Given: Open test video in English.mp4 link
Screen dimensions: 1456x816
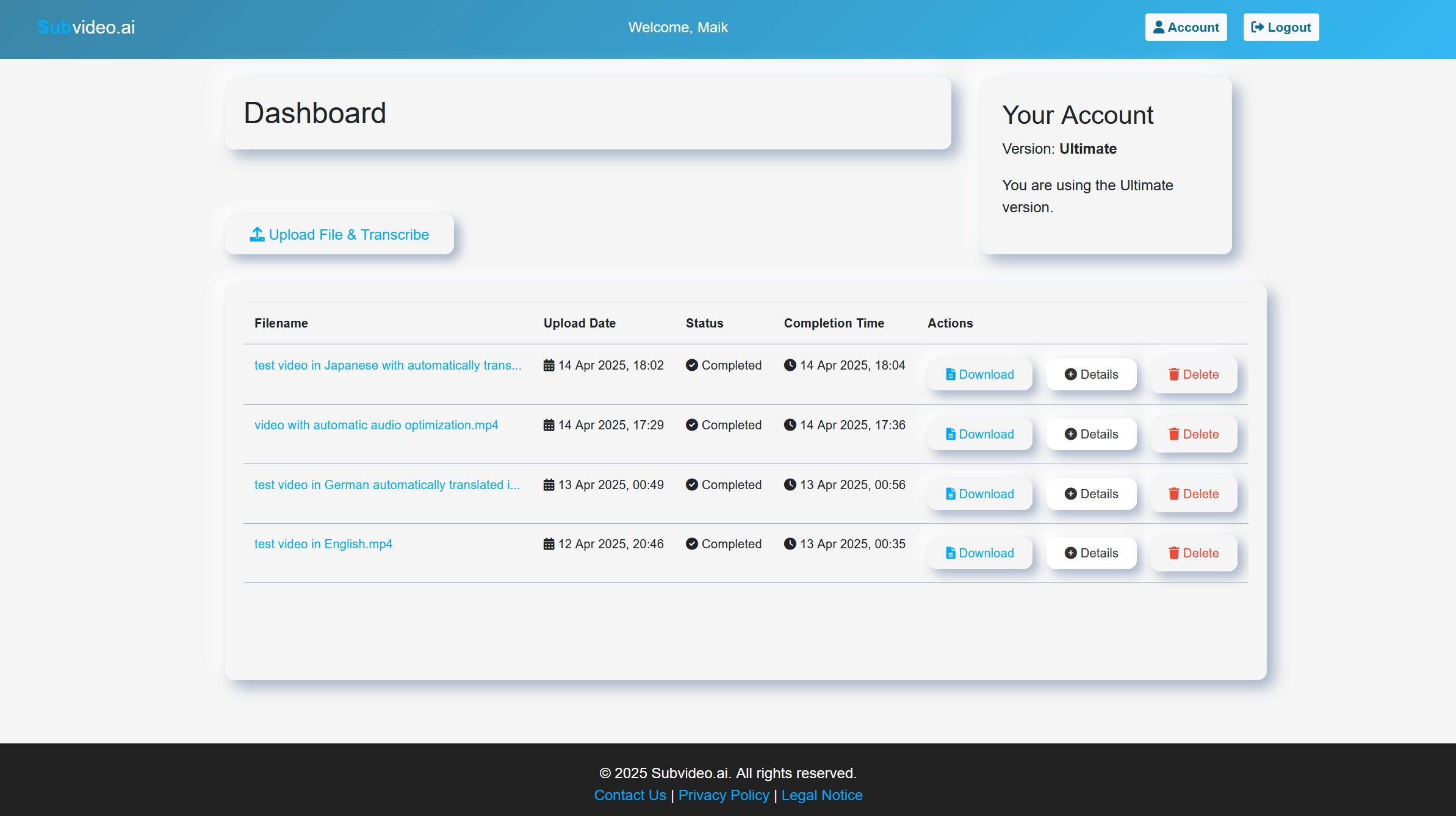Looking at the screenshot, I should [323, 544].
